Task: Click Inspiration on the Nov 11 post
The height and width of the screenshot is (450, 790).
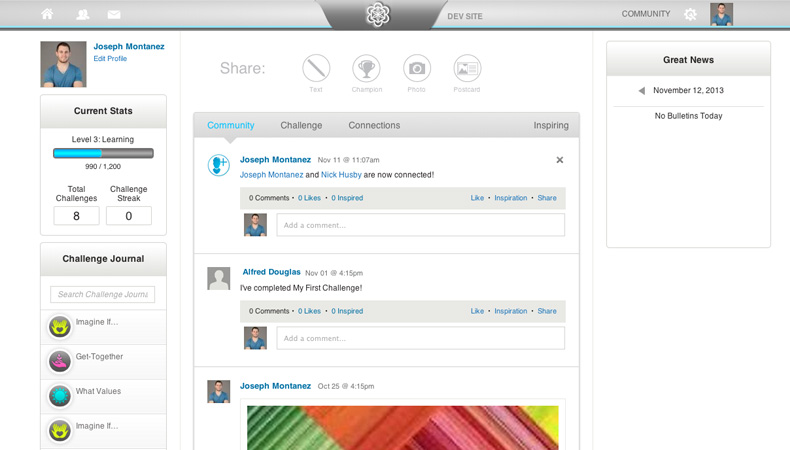Action: [510, 198]
